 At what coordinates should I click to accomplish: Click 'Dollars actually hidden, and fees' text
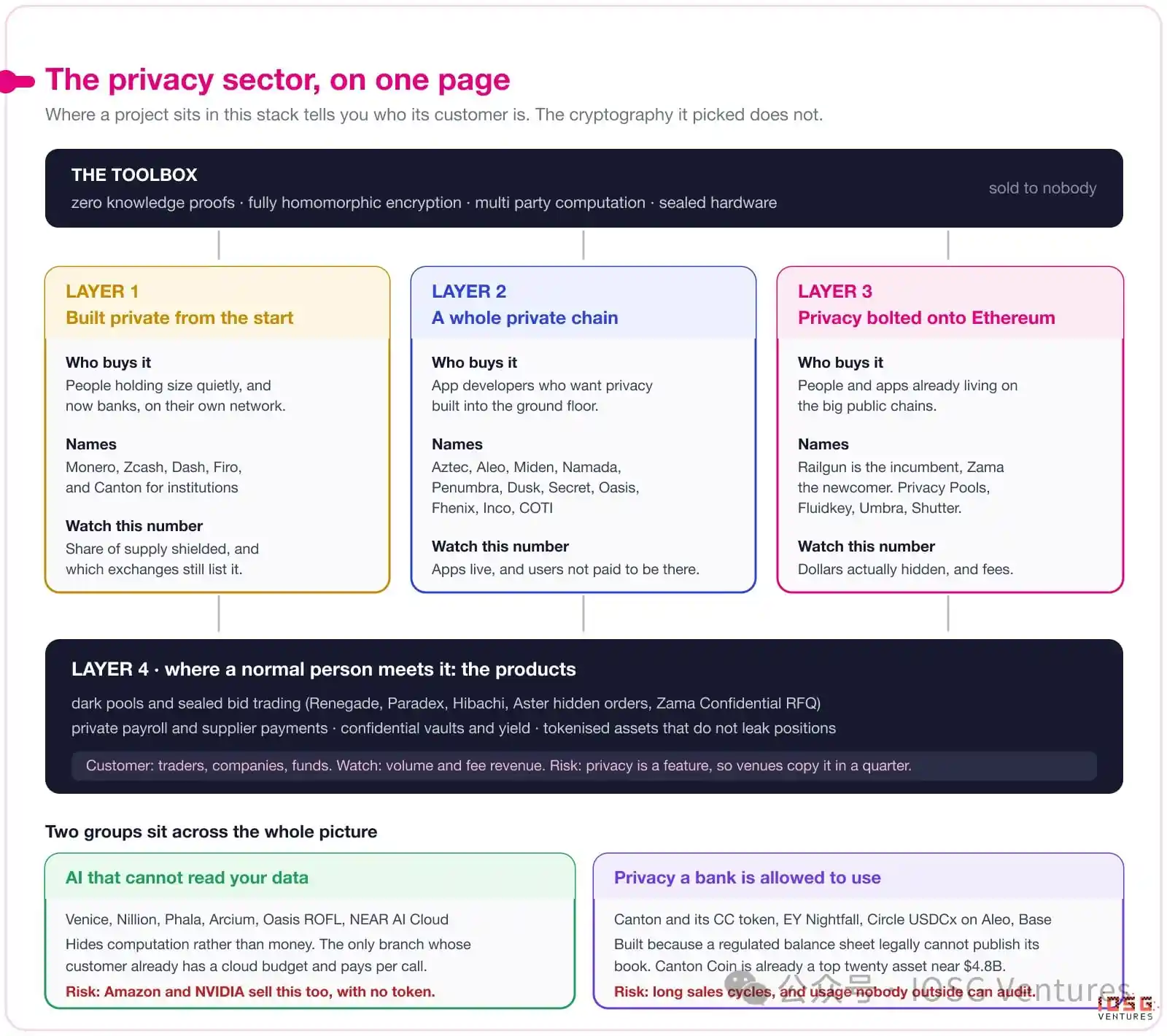click(x=905, y=569)
